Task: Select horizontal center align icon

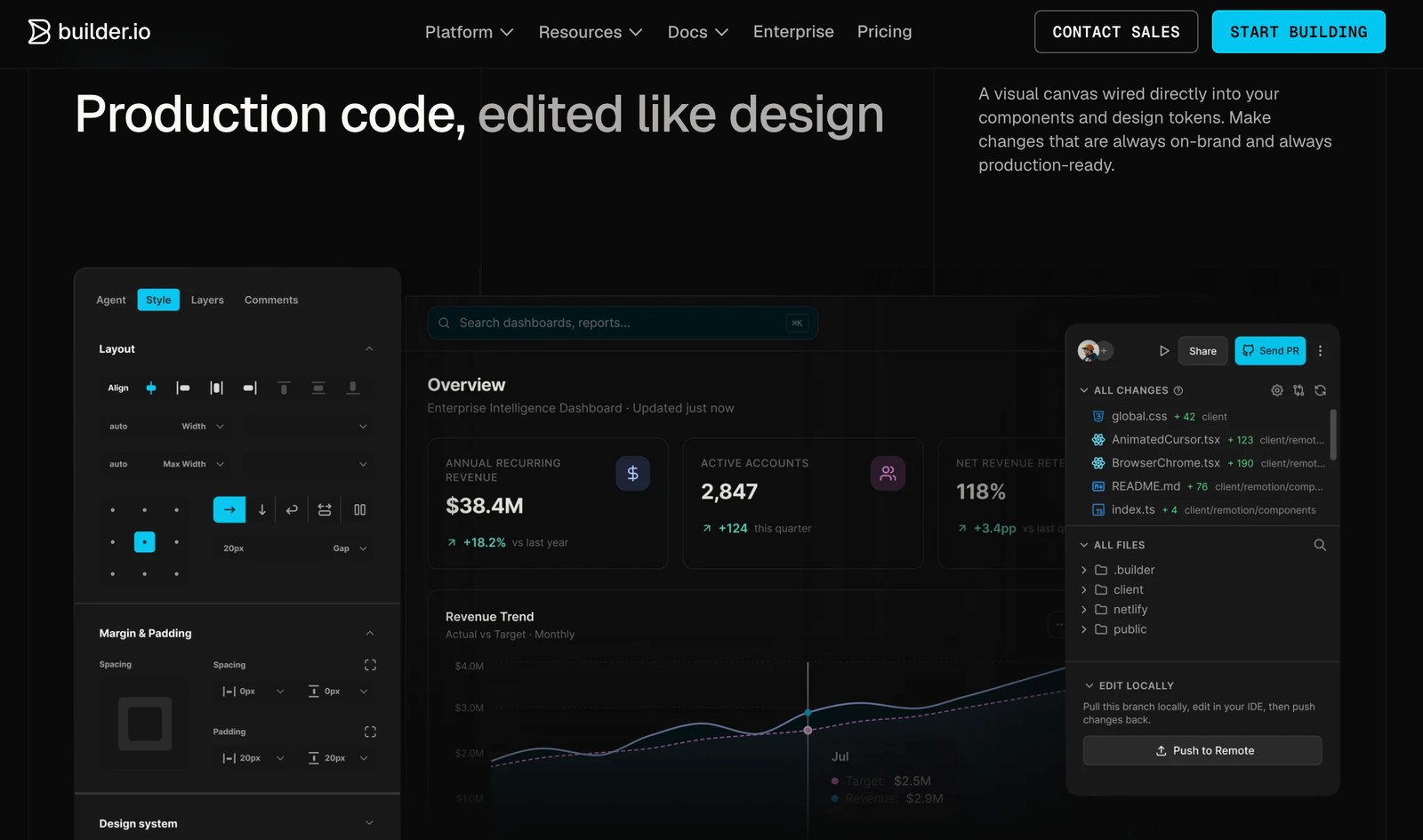Action: click(x=151, y=388)
